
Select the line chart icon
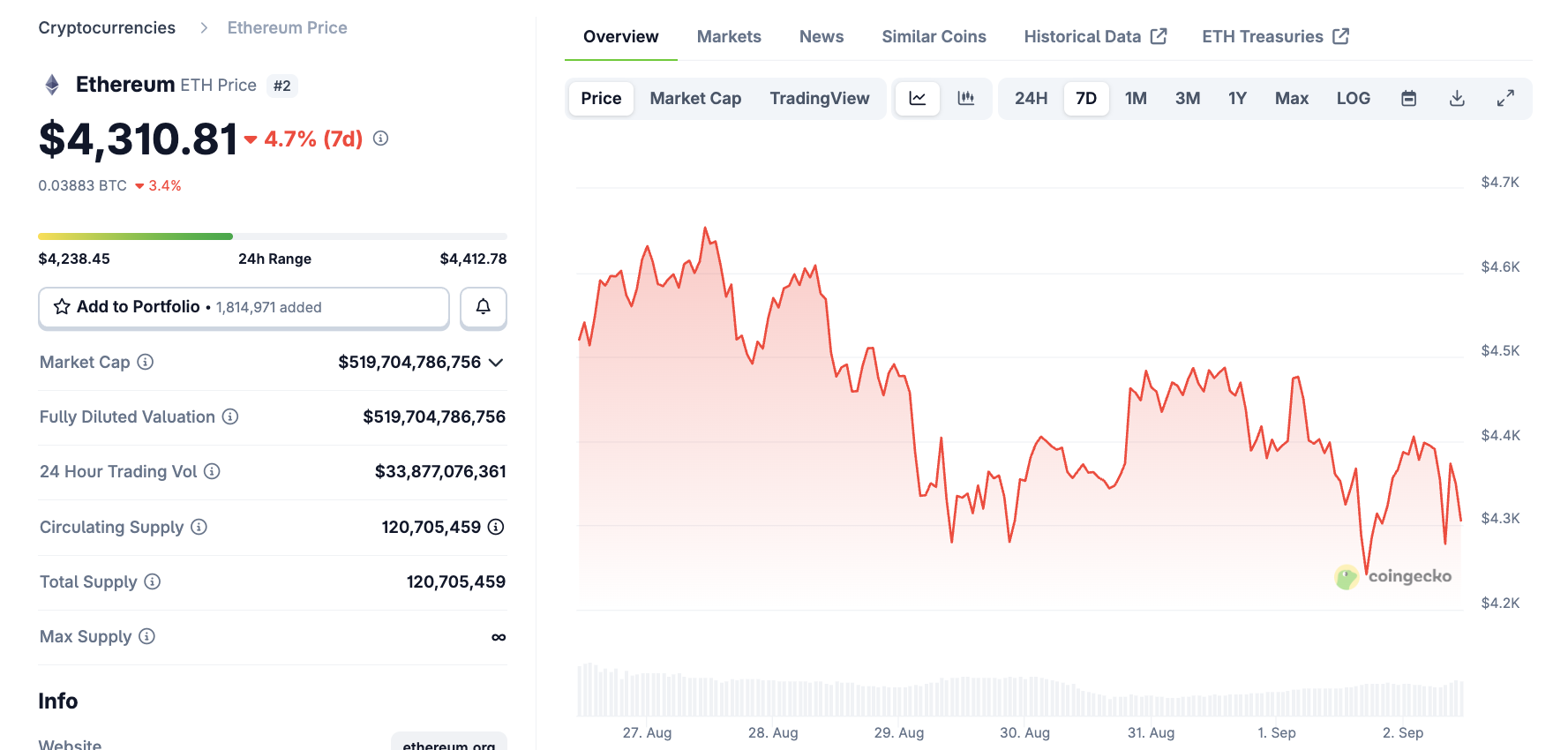917,98
